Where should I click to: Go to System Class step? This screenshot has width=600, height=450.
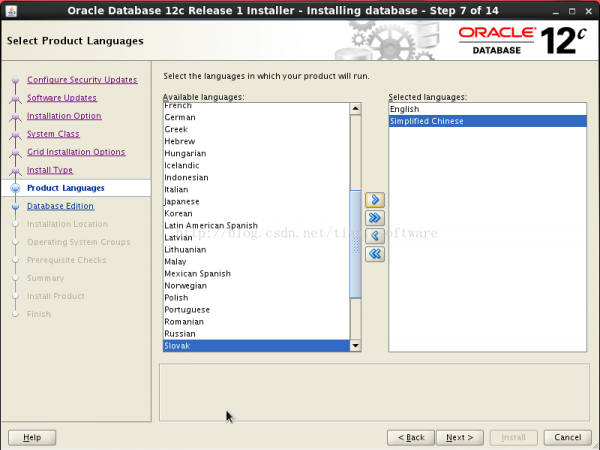pos(53,134)
